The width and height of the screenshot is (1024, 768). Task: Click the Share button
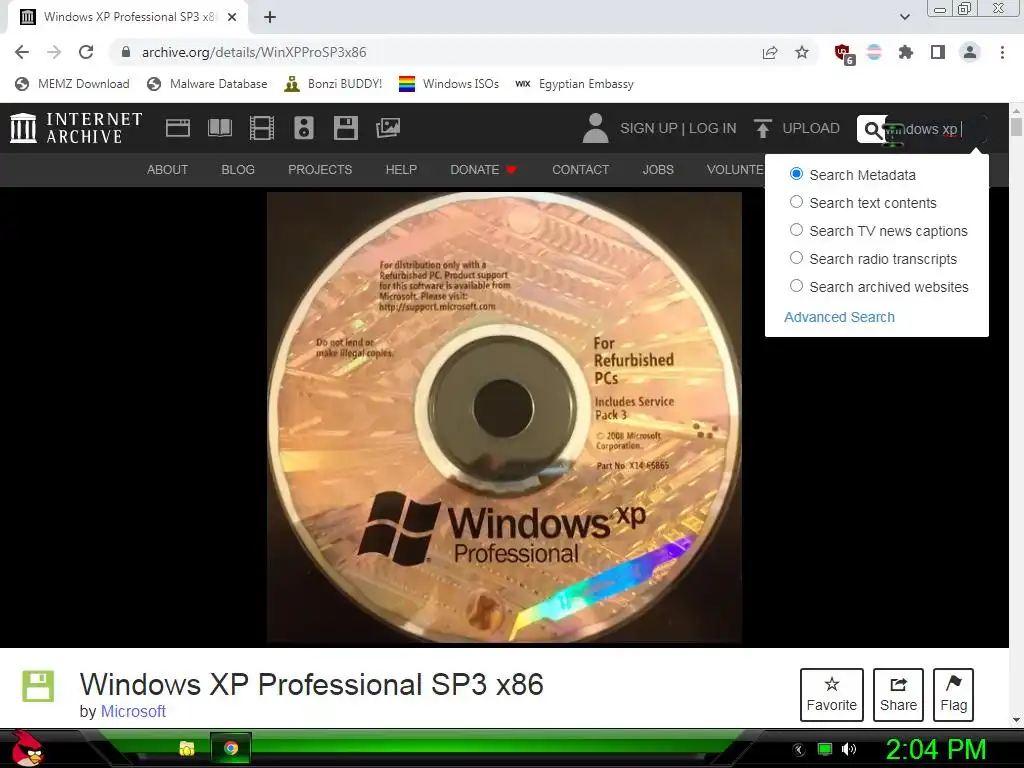[898, 695]
